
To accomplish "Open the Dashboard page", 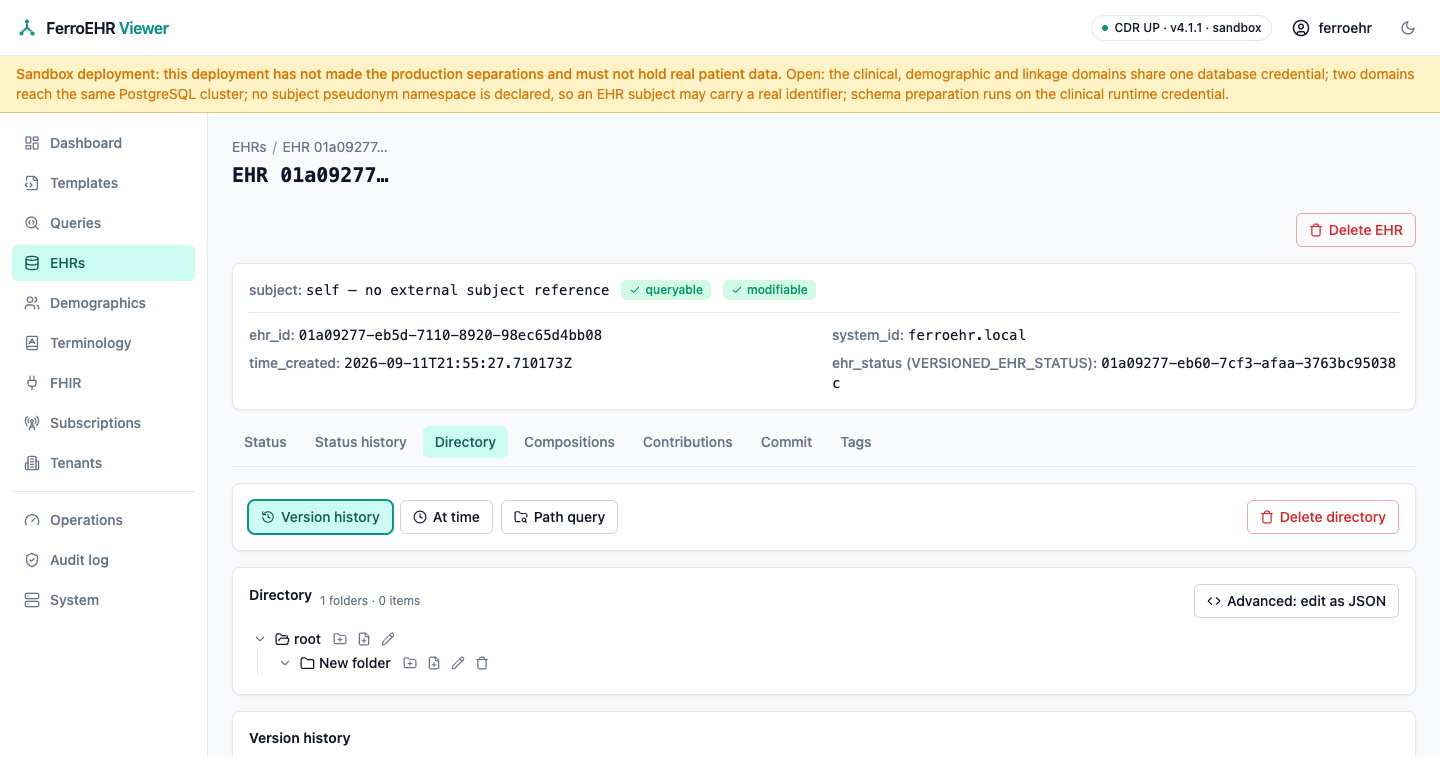I will [103, 143].
